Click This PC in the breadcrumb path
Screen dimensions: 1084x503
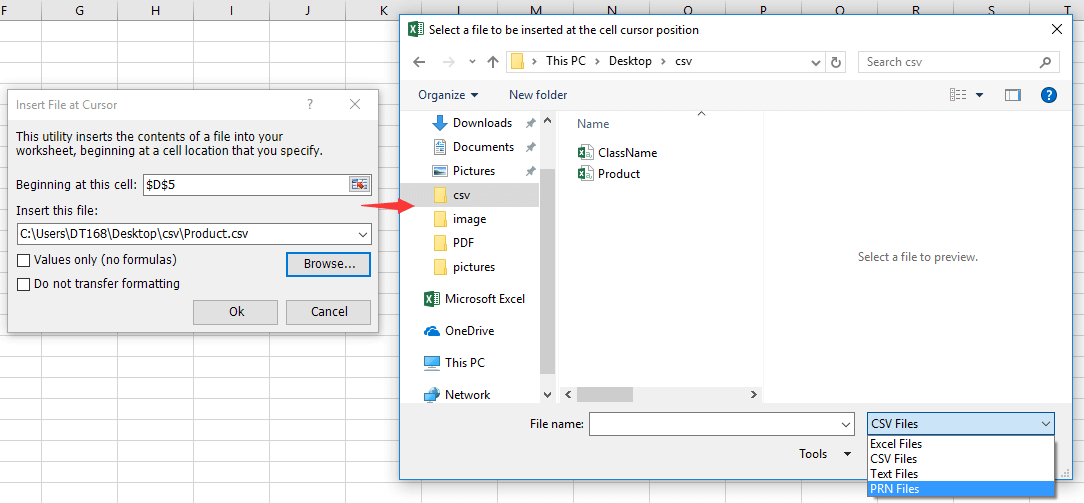pos(566,61)
